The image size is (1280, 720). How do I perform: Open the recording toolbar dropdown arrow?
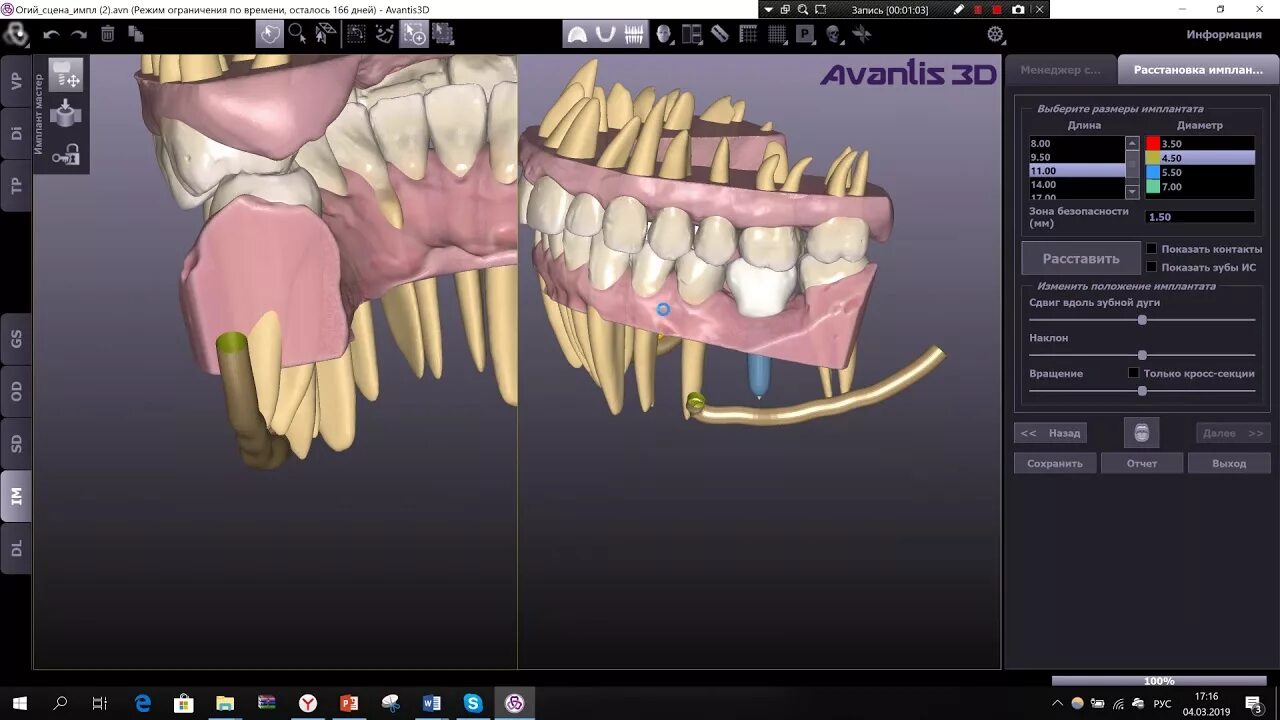tap(769, 9)
